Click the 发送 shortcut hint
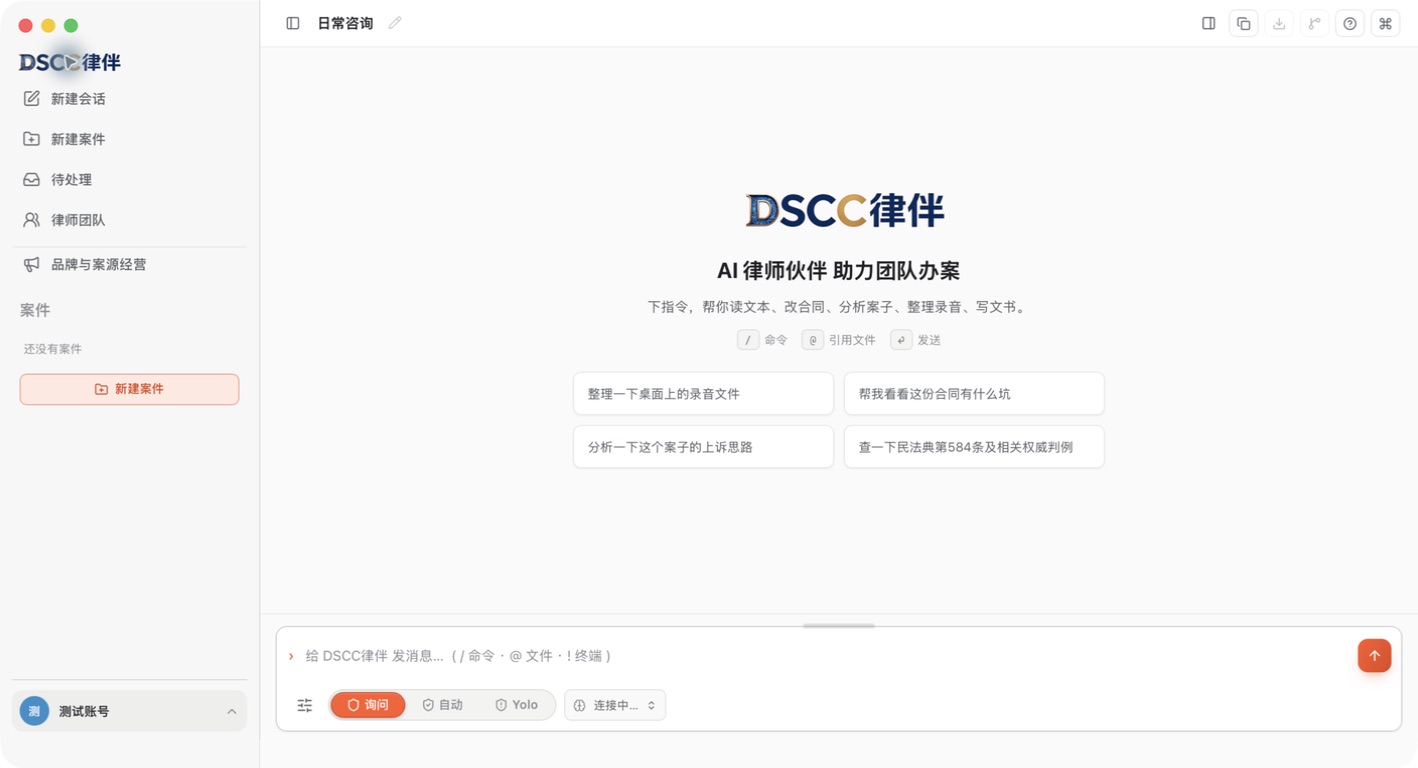 [x=915, y=340]
